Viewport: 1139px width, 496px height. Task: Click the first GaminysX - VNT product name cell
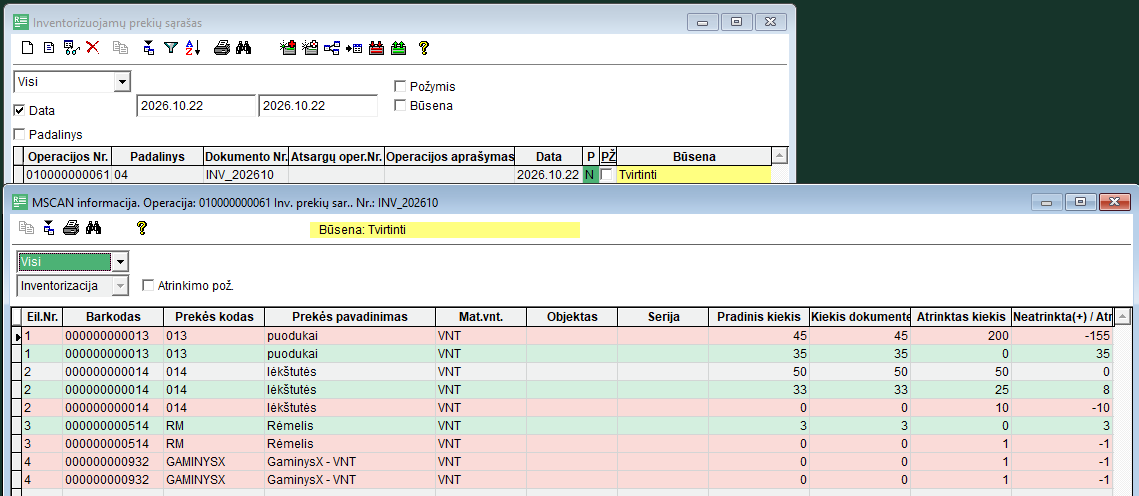click(x=349, y=462)
